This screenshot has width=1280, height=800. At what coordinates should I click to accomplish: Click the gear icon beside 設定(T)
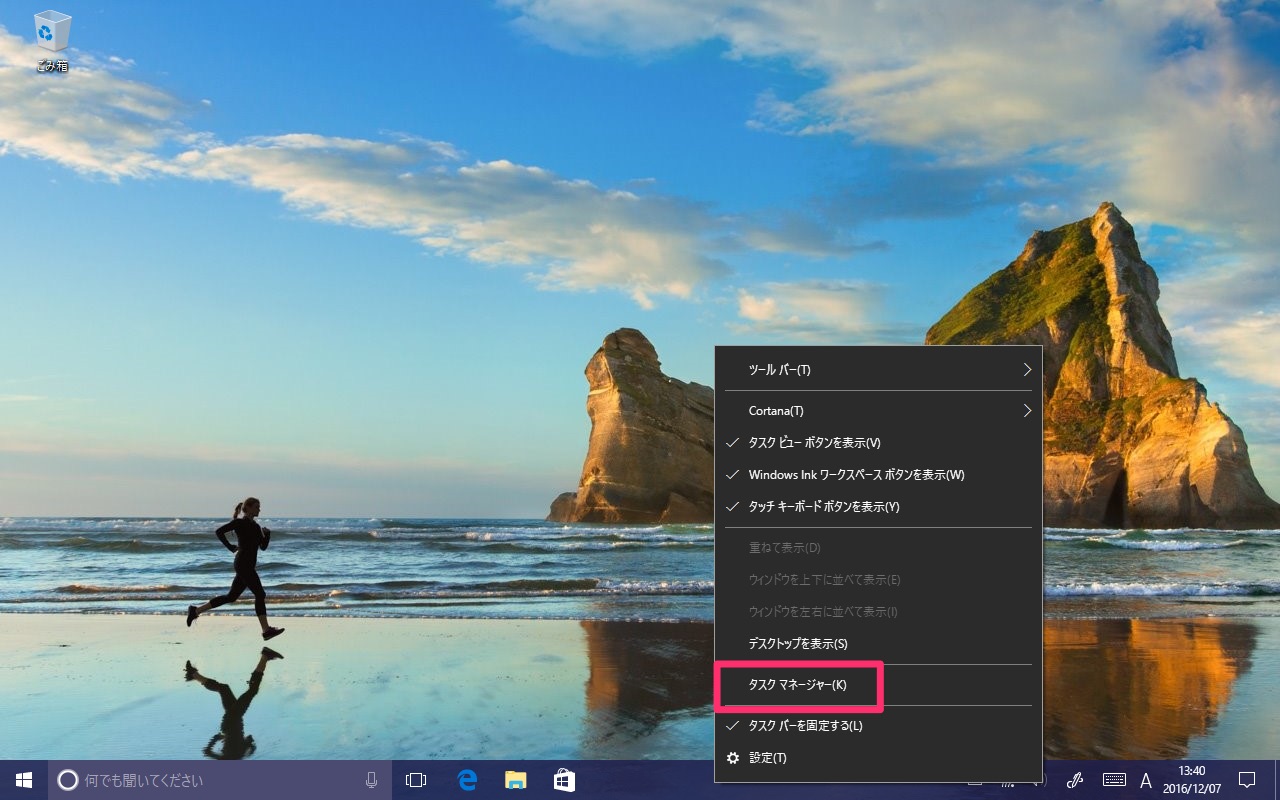pos(733,758)
